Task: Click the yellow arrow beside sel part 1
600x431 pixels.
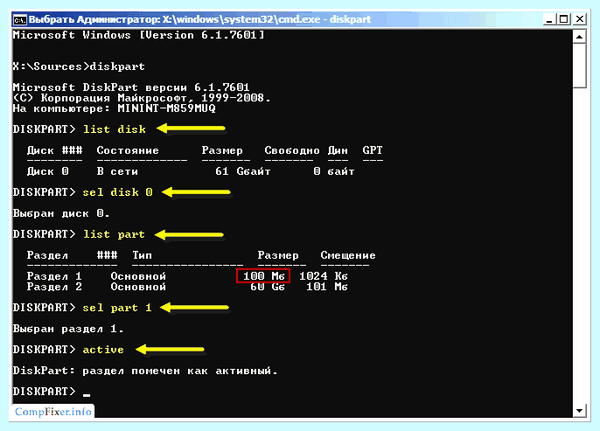Action: click(x=194, y=307)
